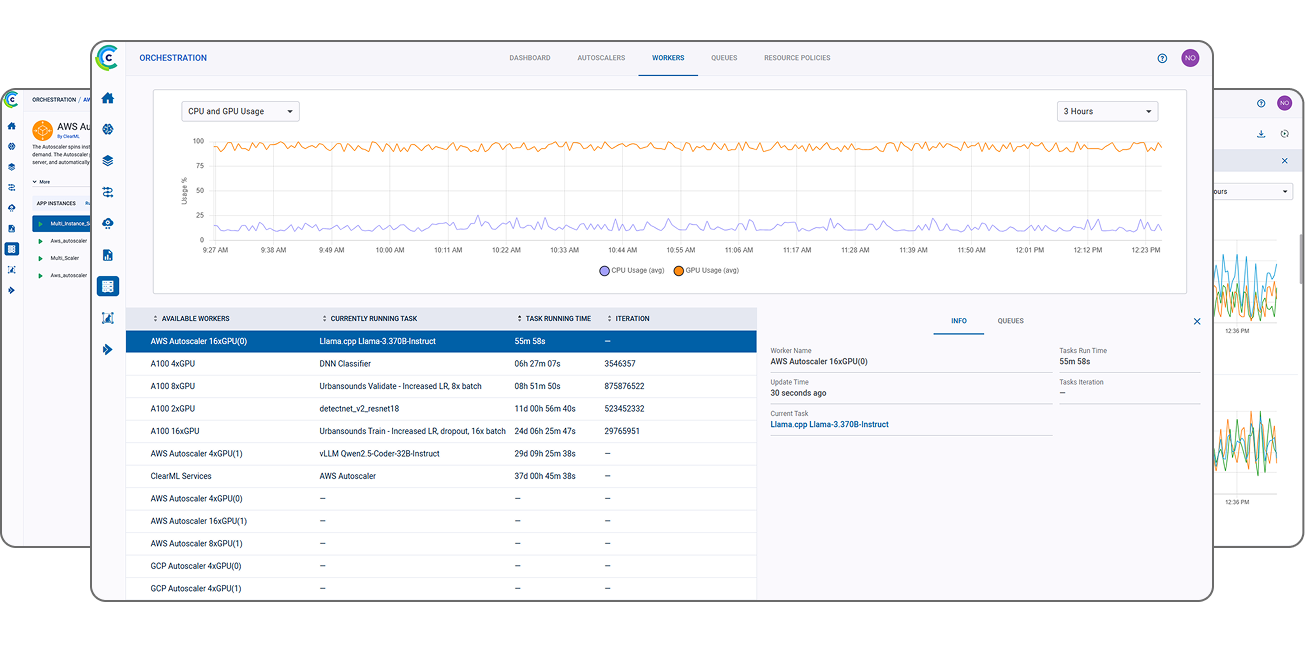Click the cloud icon in front window sidebar
The image size is (1305, 660).
(x=108, y=223)
